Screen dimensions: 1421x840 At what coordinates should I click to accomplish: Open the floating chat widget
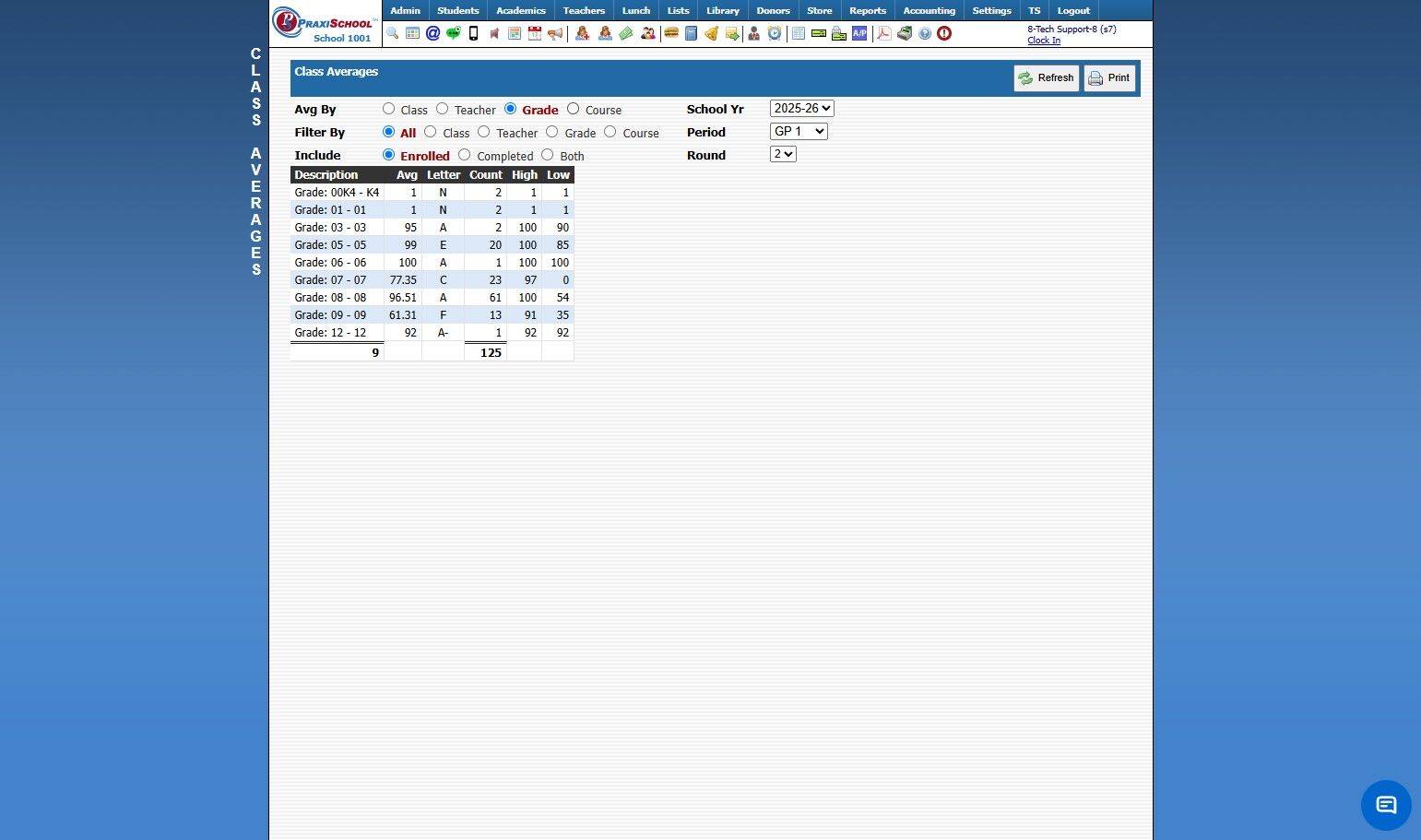(x=1386, y=805)
